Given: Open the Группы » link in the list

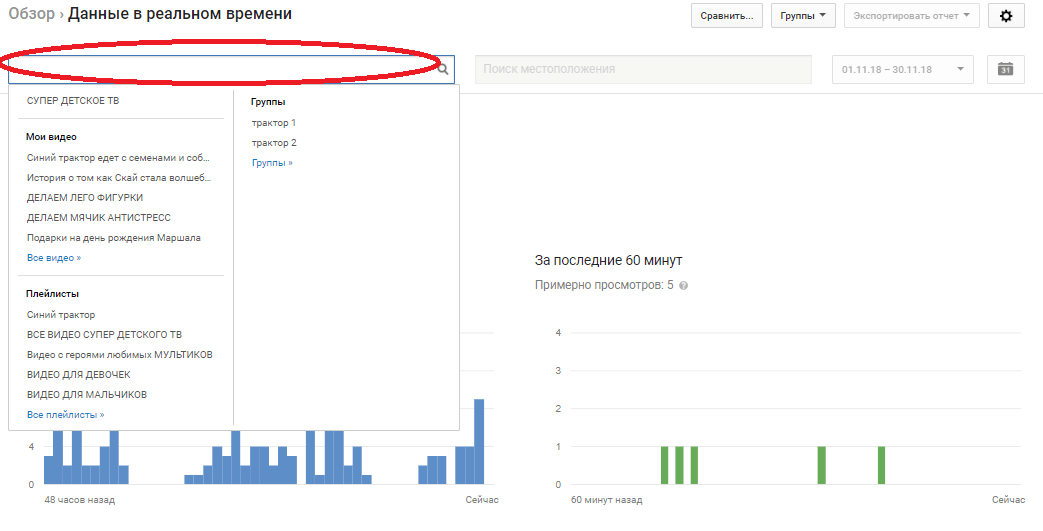Looking at the screenshot, I should (x=272, y=162).
